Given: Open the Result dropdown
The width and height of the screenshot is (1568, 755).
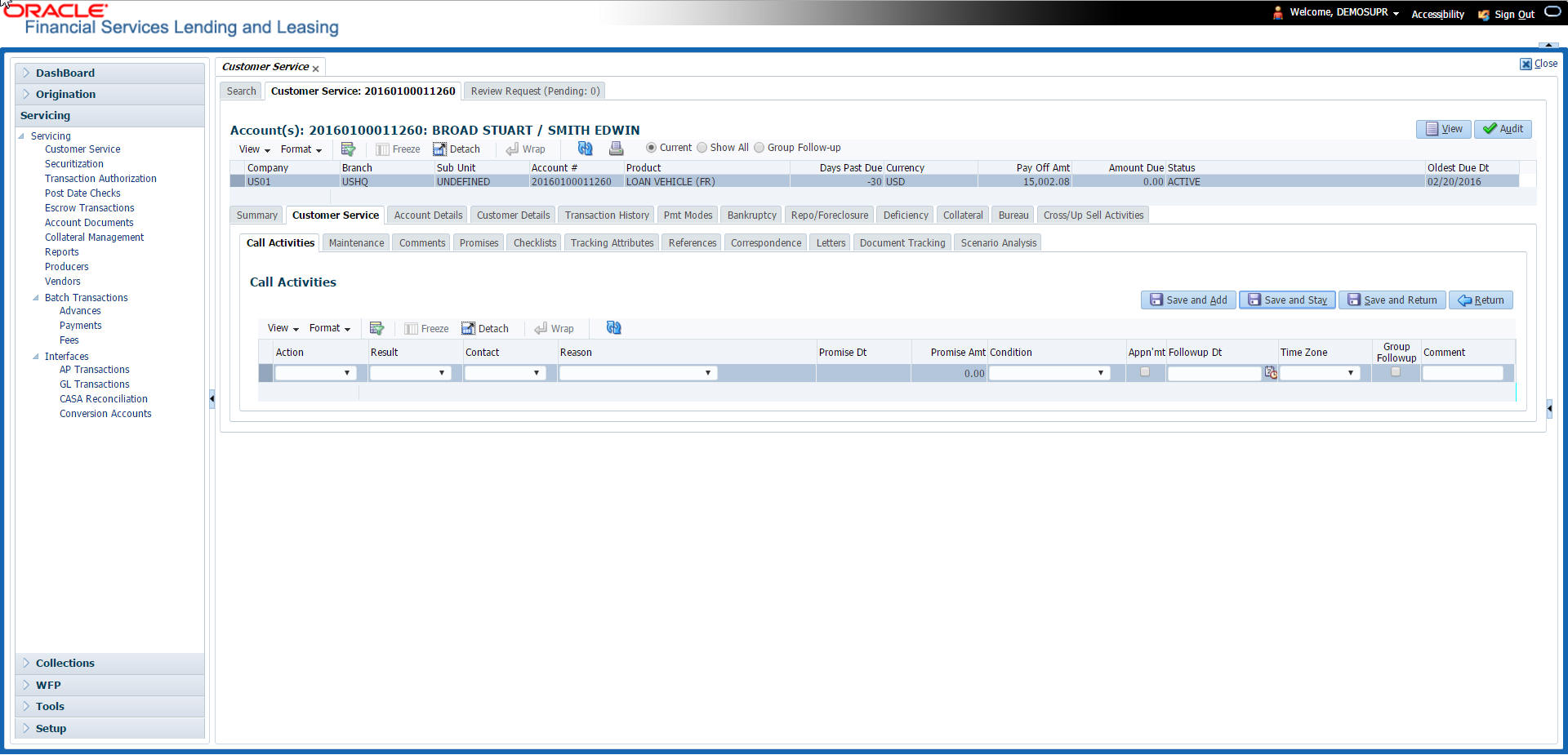Looking at the screenshot, I should (x=410, y=373).
